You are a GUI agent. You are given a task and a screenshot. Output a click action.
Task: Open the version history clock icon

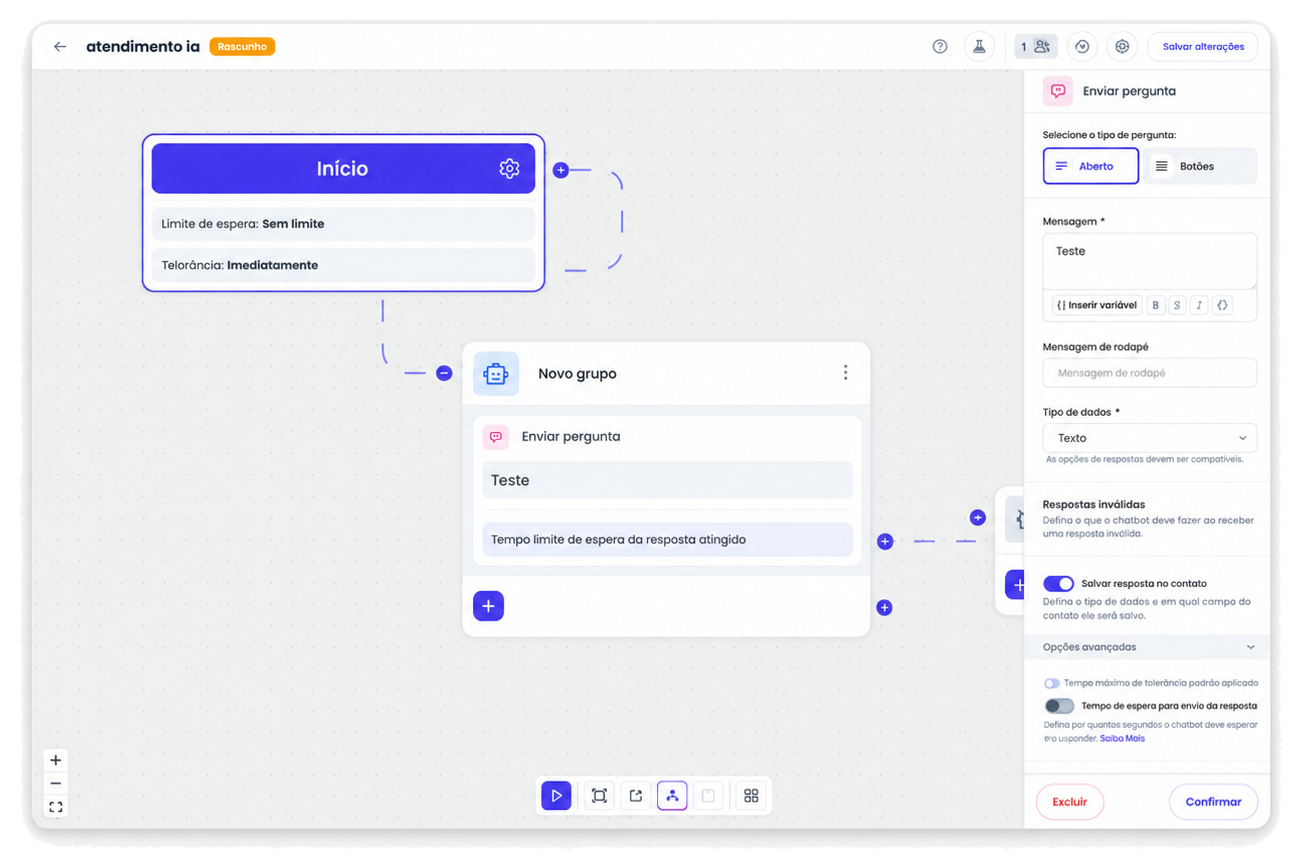pos(1082,46)
